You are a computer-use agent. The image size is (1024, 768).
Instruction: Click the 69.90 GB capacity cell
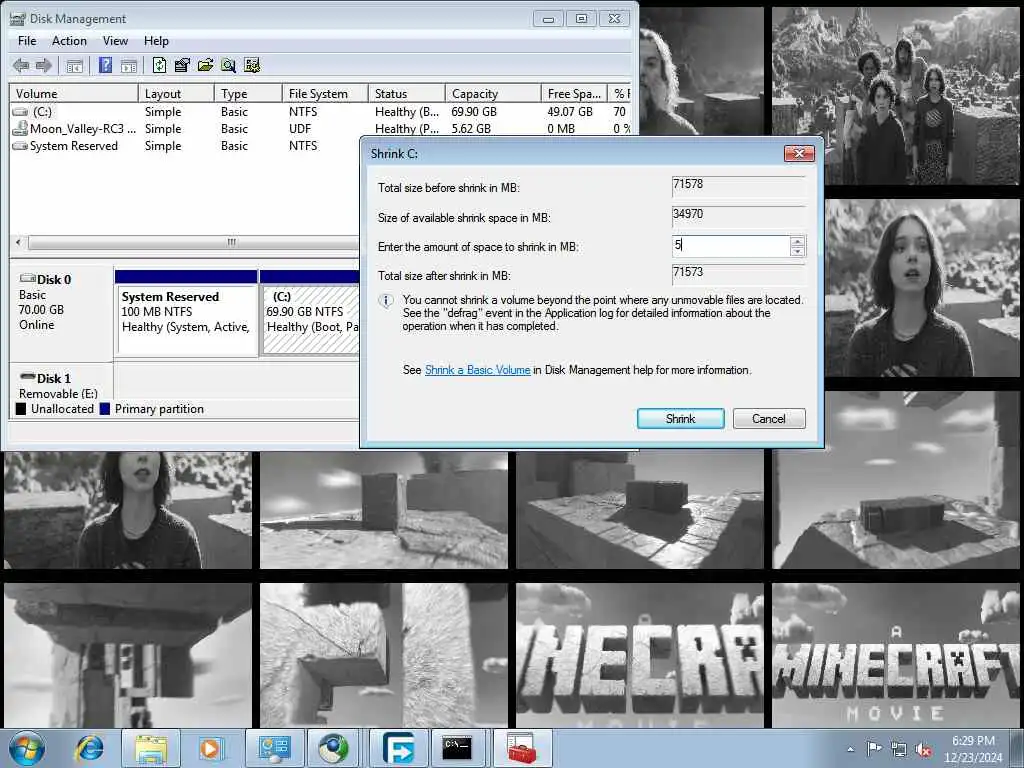[x=474, y=112]
